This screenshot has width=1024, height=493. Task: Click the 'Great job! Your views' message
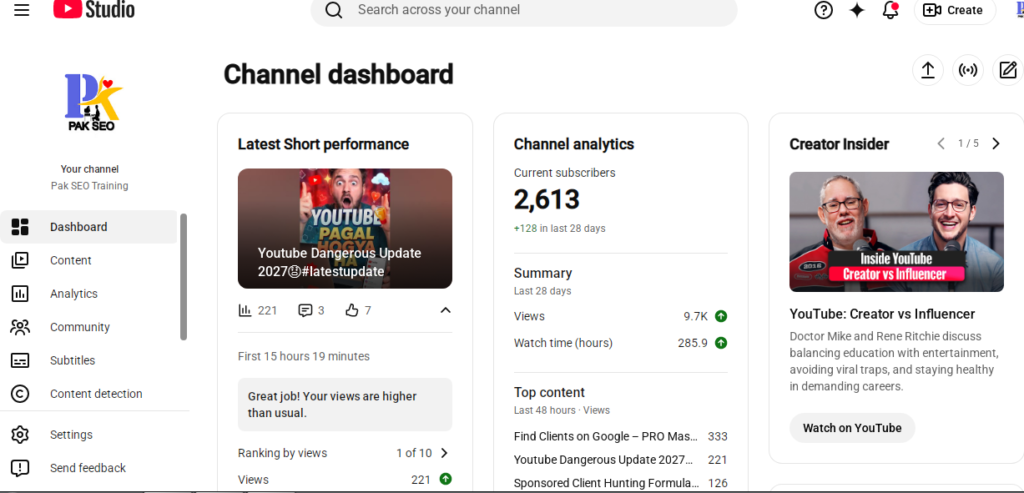[345, 404]
